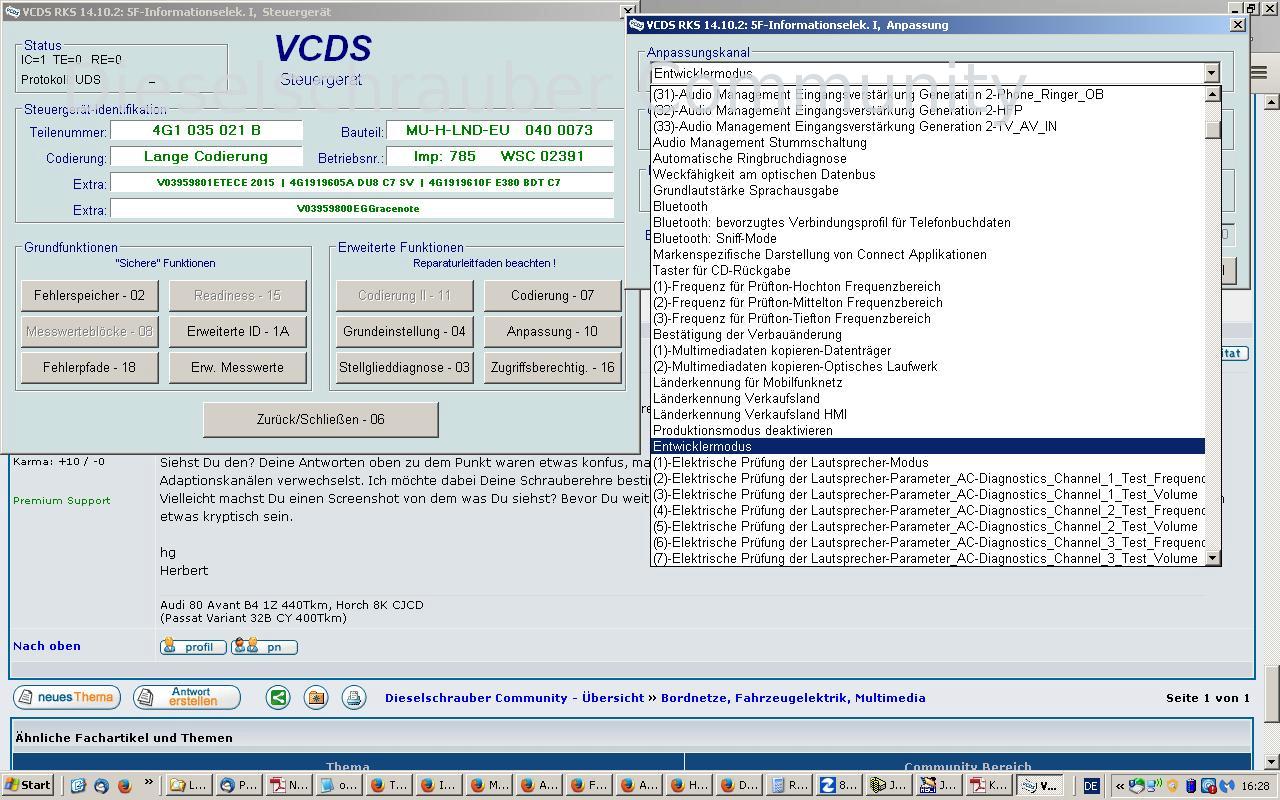Click 'Nach oben' link in forum post
The height and width of the screenshot is (800, 1280).
(47, 646)
